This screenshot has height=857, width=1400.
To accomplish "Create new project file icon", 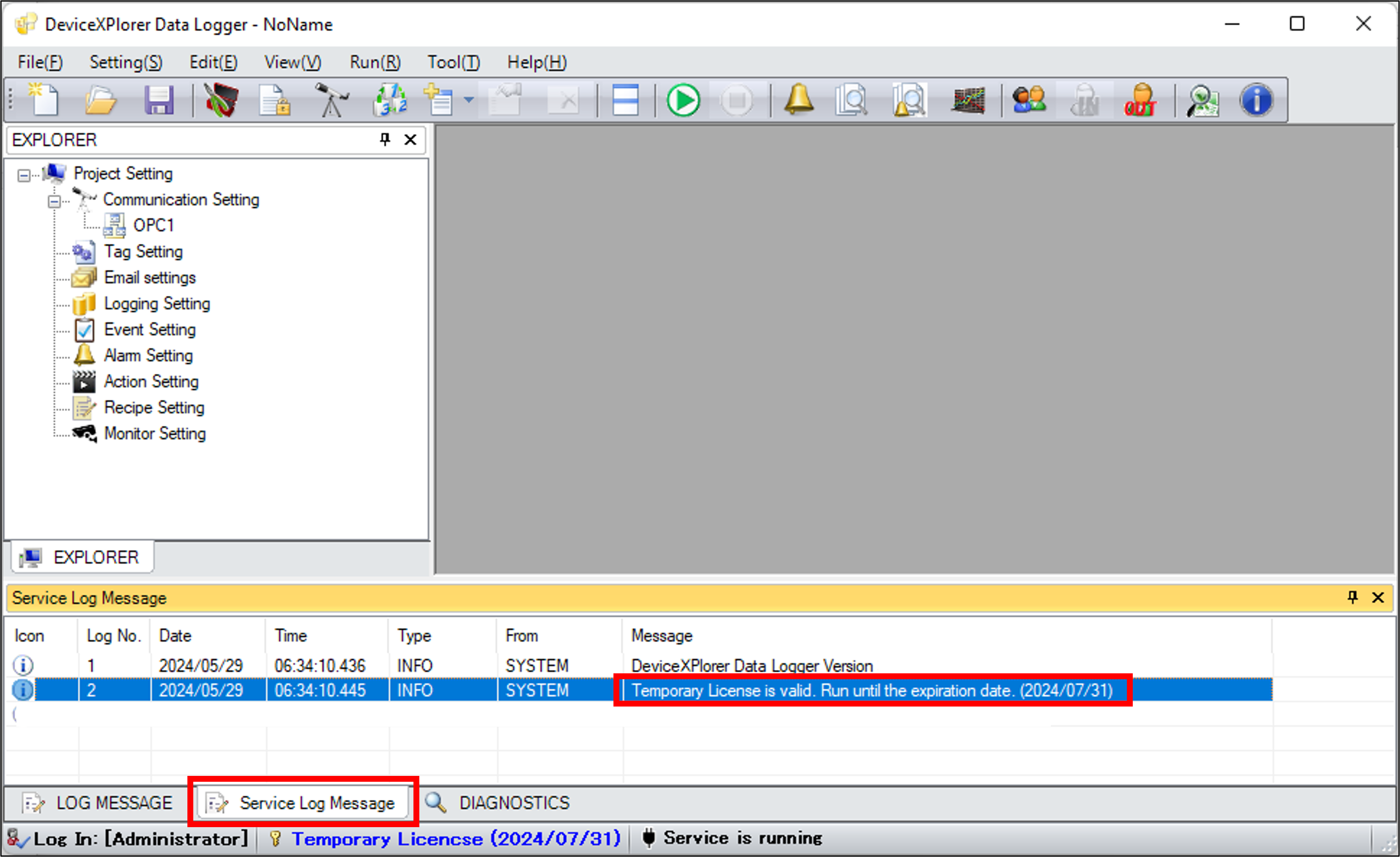I will coord(44,100).
